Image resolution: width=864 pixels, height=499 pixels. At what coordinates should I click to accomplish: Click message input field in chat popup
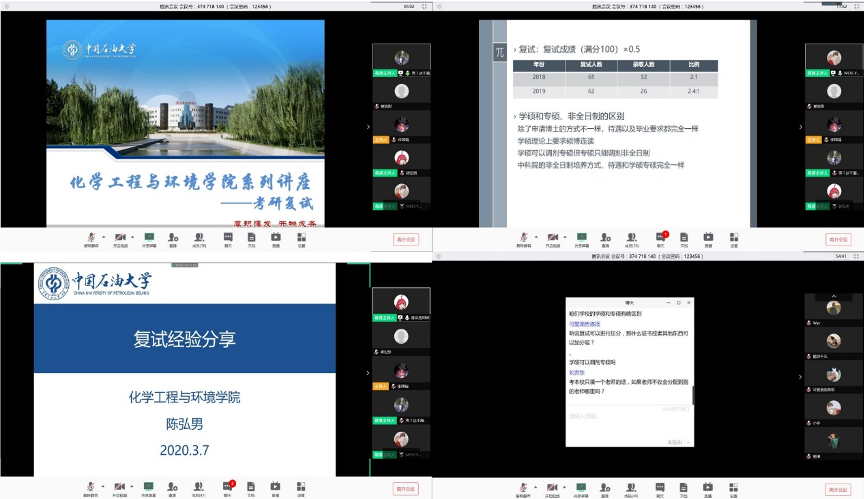coord(629,422)
